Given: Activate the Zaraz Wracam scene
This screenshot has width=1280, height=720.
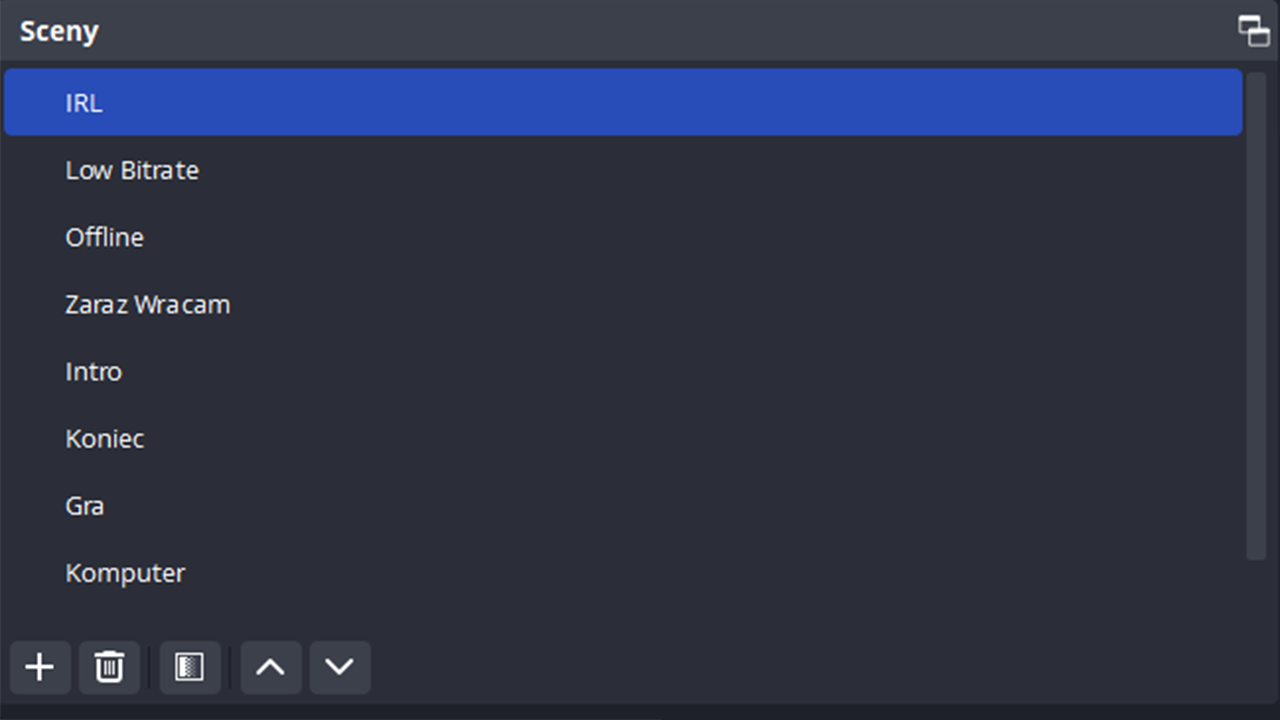Looking at the screenshot, I should point(148,304).
